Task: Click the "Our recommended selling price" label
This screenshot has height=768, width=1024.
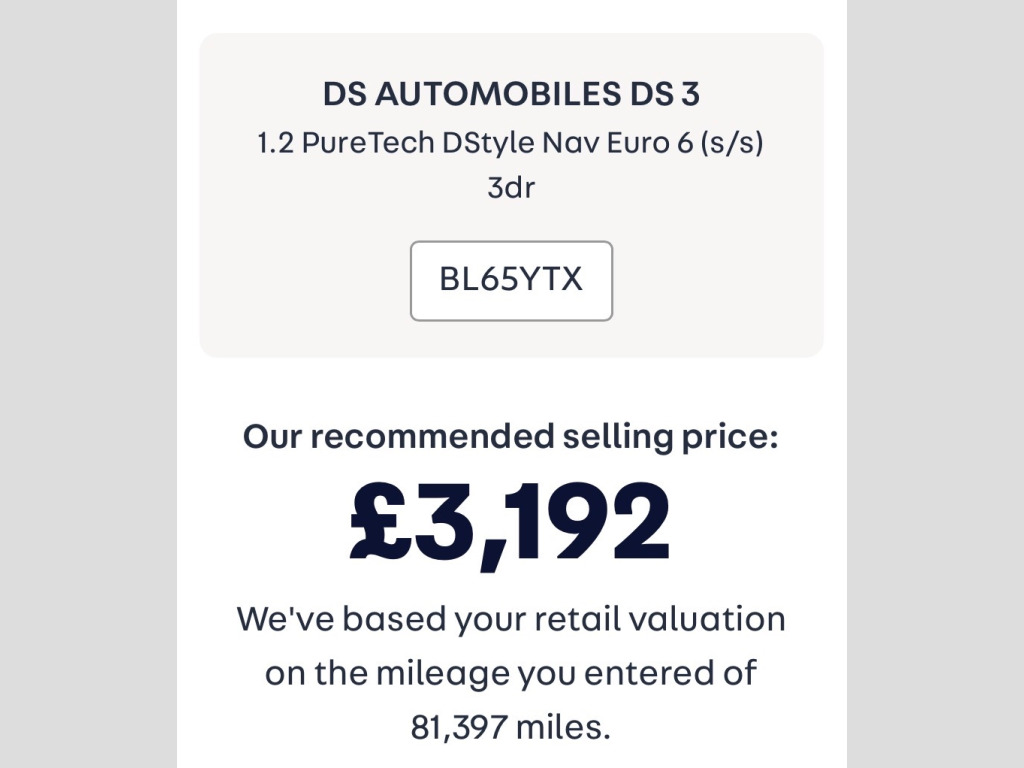Action: point(510,437)
